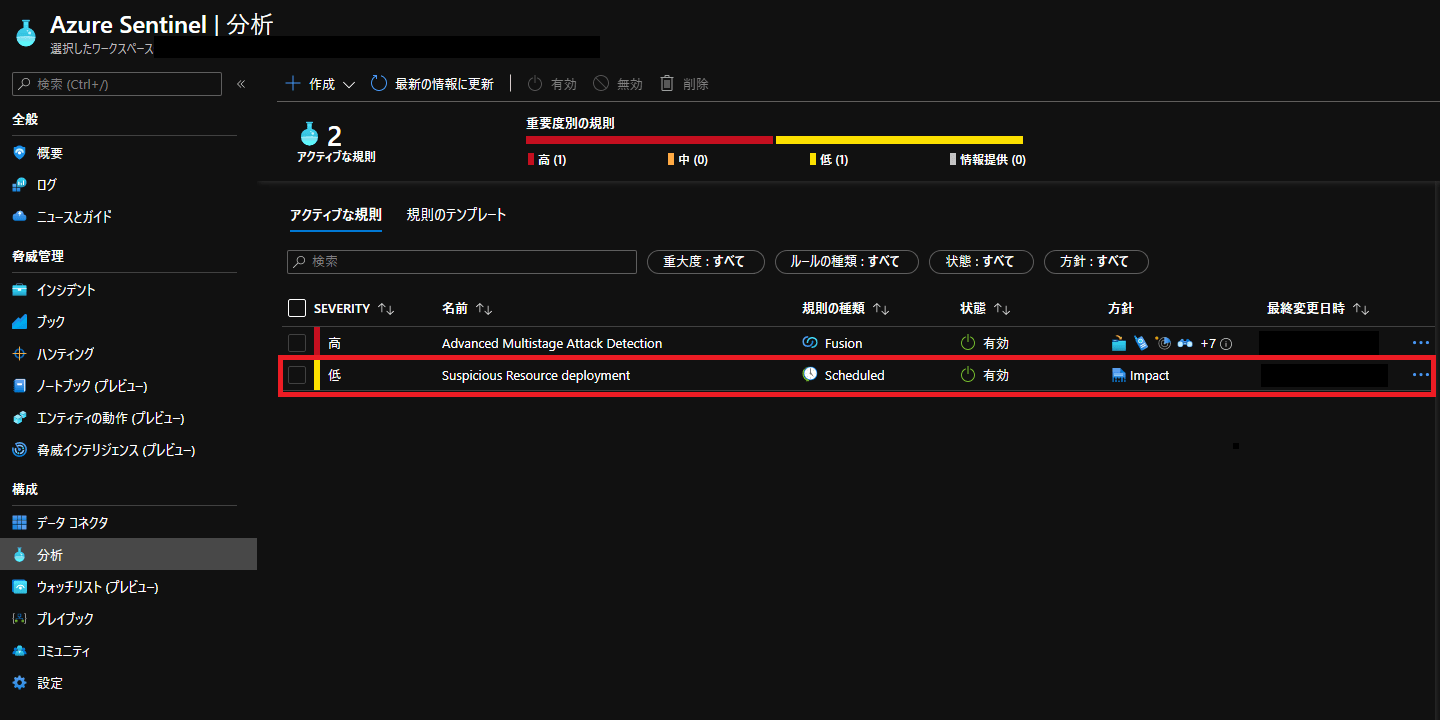This screenshot has height=720, width=1440.
Task: Open the プレイブック icon
Action: point(19,619)
